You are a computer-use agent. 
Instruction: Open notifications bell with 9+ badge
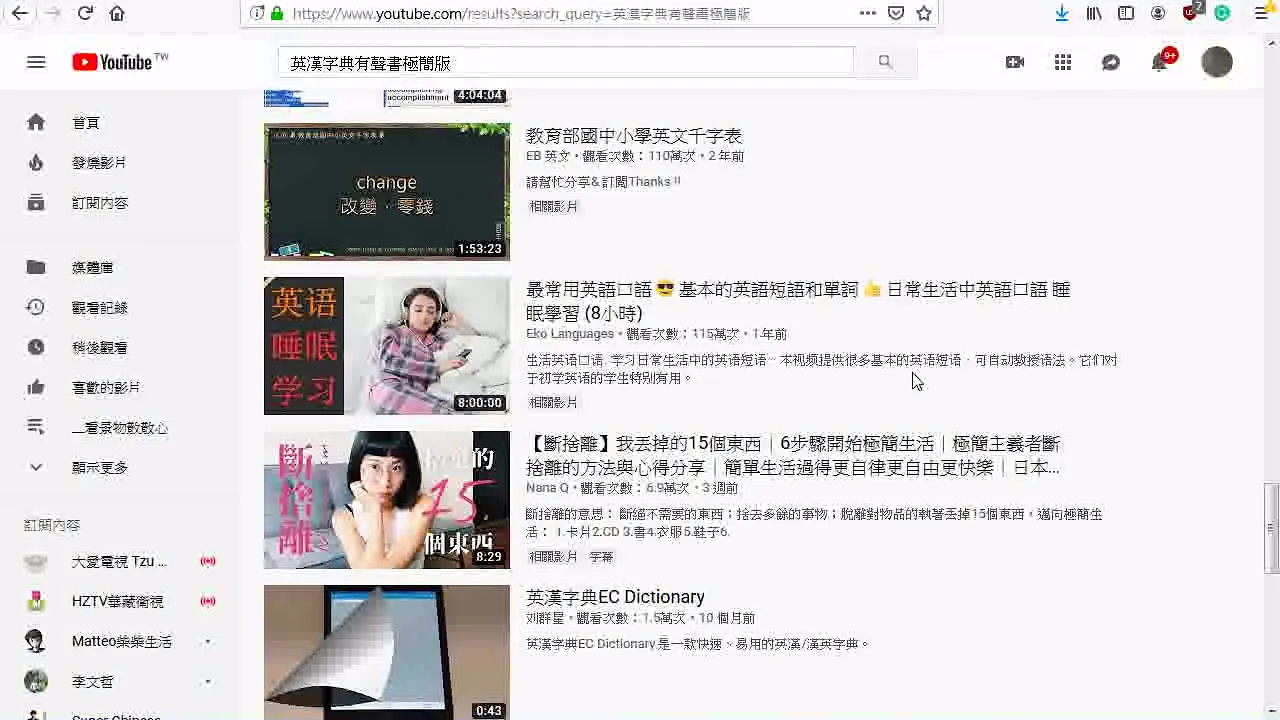[x=1160, y=62]
